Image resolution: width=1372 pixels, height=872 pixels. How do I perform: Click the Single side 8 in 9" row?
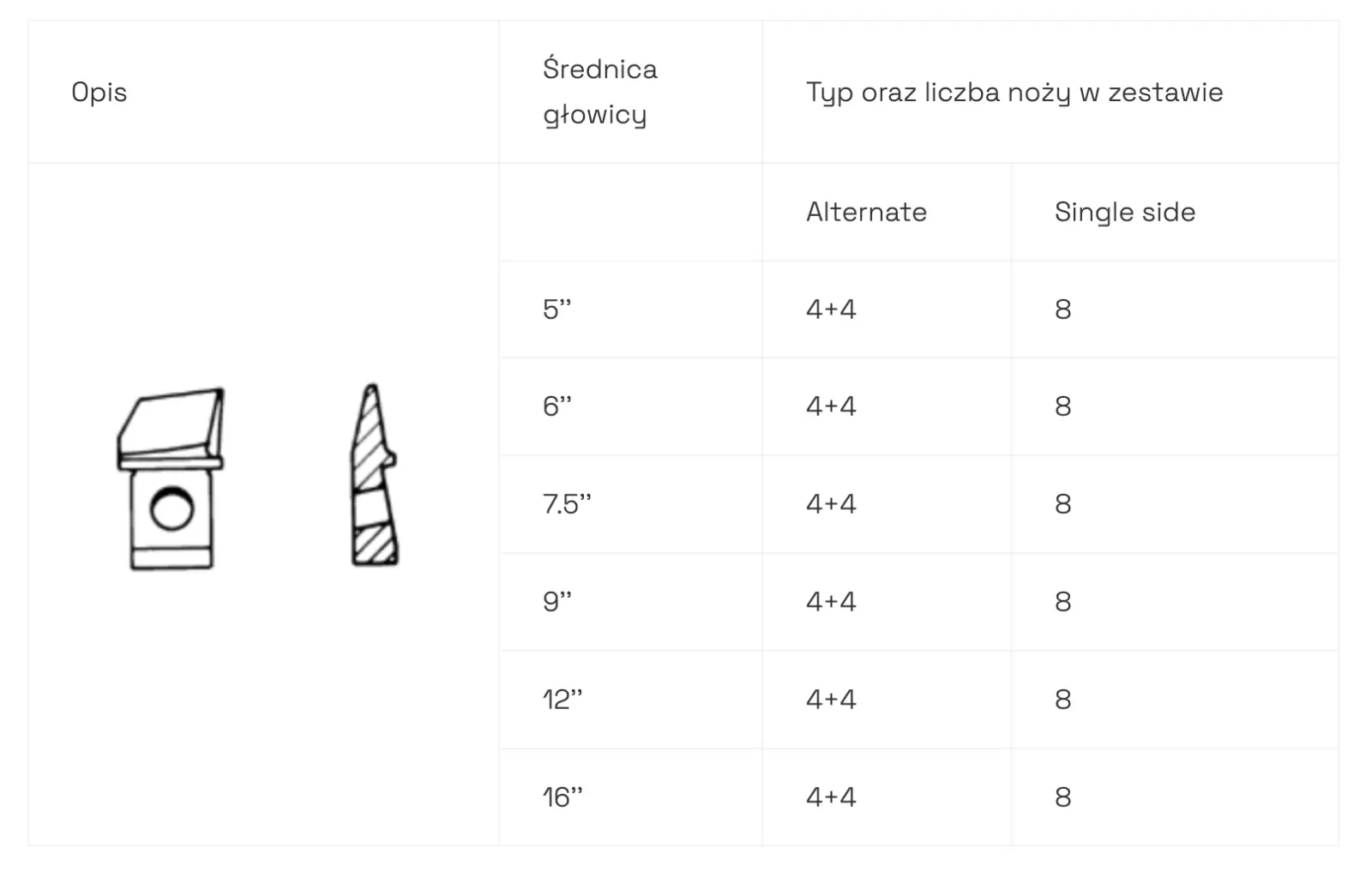(1062, 601)
